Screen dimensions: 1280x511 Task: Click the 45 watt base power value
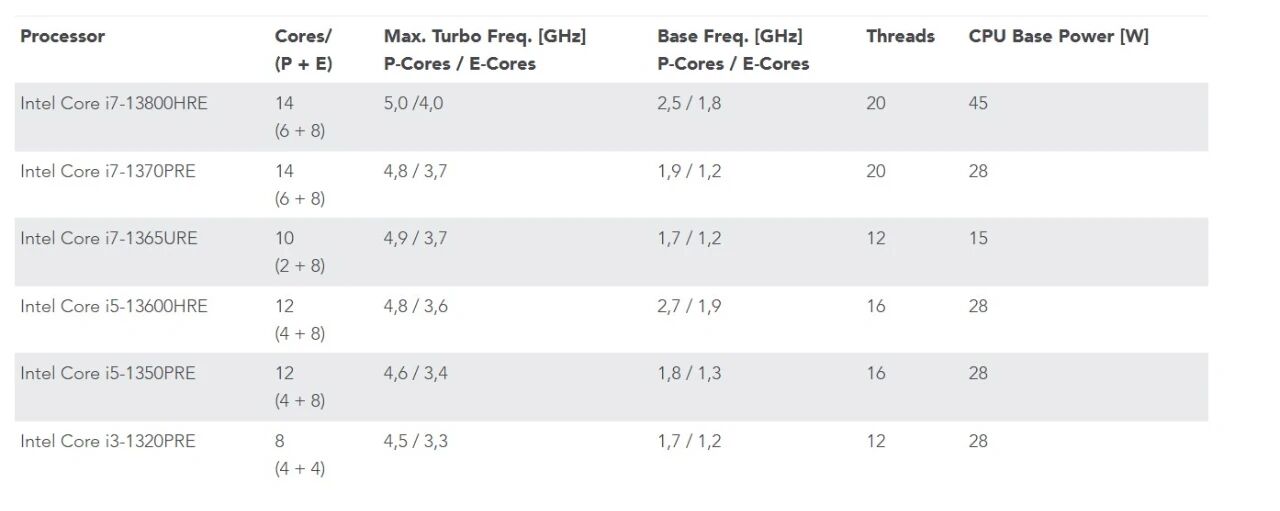click(978, 103)
